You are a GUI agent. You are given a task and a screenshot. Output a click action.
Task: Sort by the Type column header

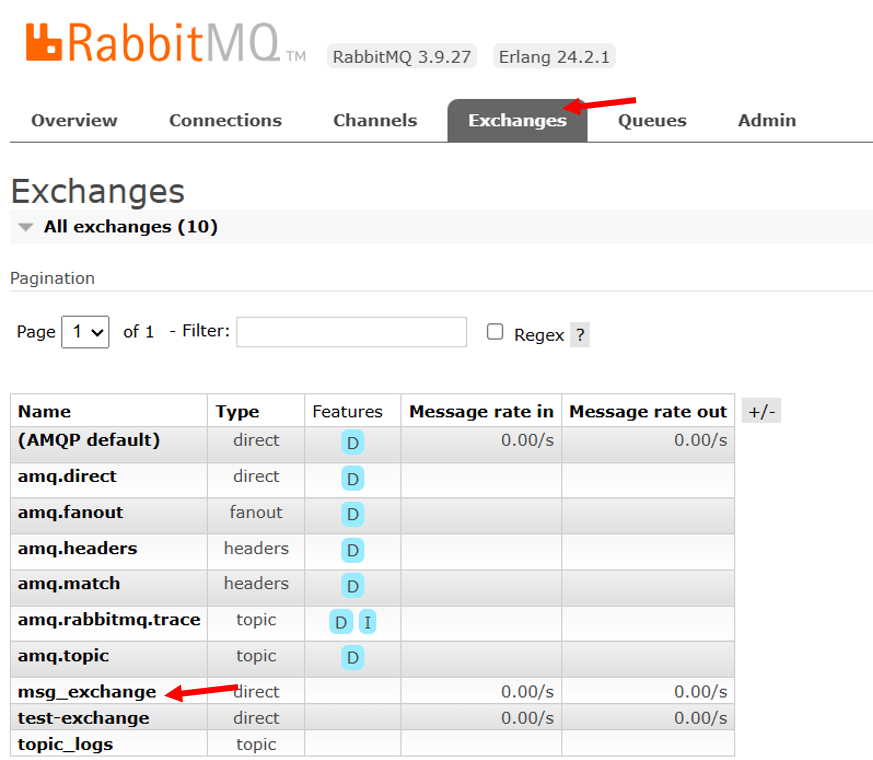238,411
